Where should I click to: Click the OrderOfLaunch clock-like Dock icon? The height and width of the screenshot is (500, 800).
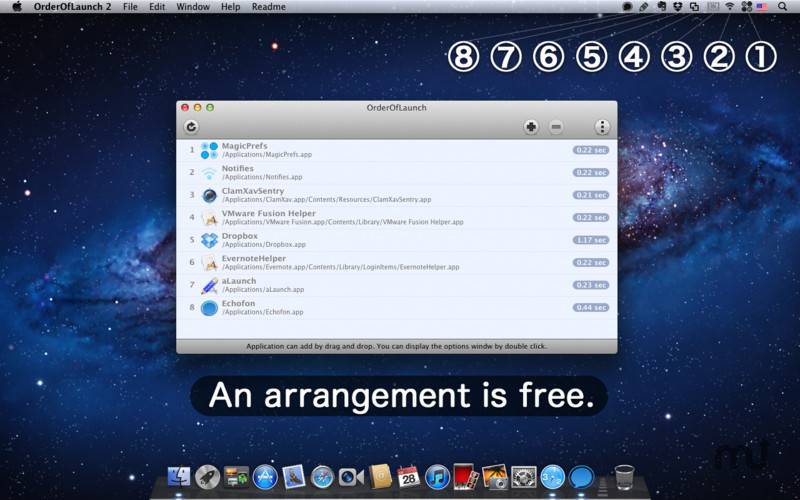point(553,477)
